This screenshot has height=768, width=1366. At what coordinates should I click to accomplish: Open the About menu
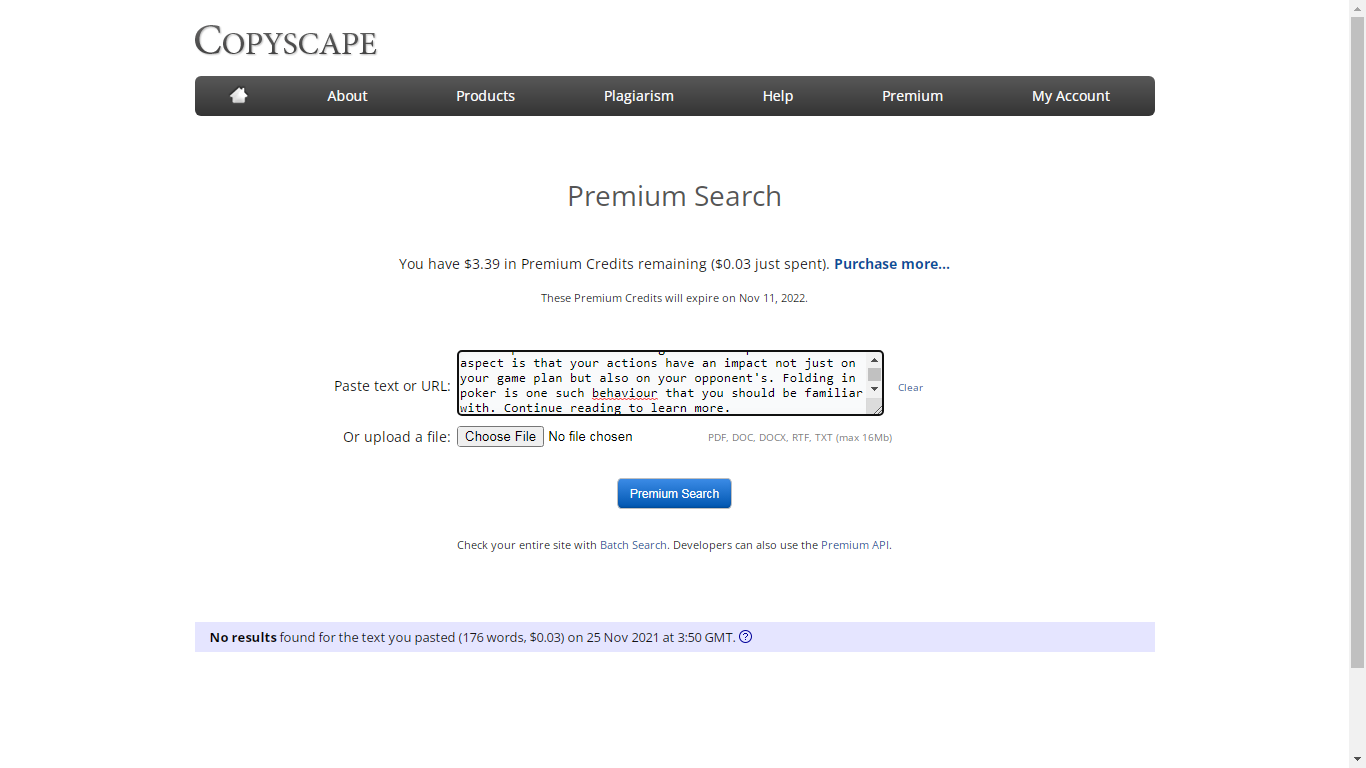347,96
